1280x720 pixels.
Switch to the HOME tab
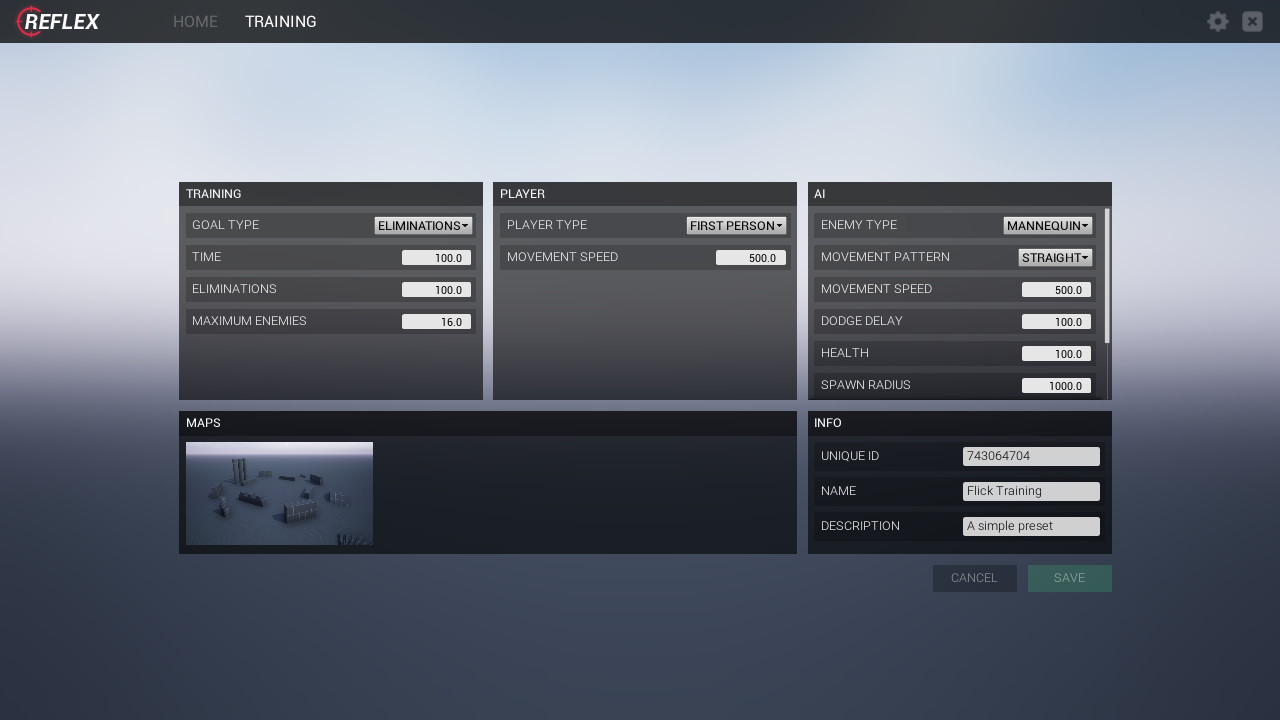(x=195, y=21)
